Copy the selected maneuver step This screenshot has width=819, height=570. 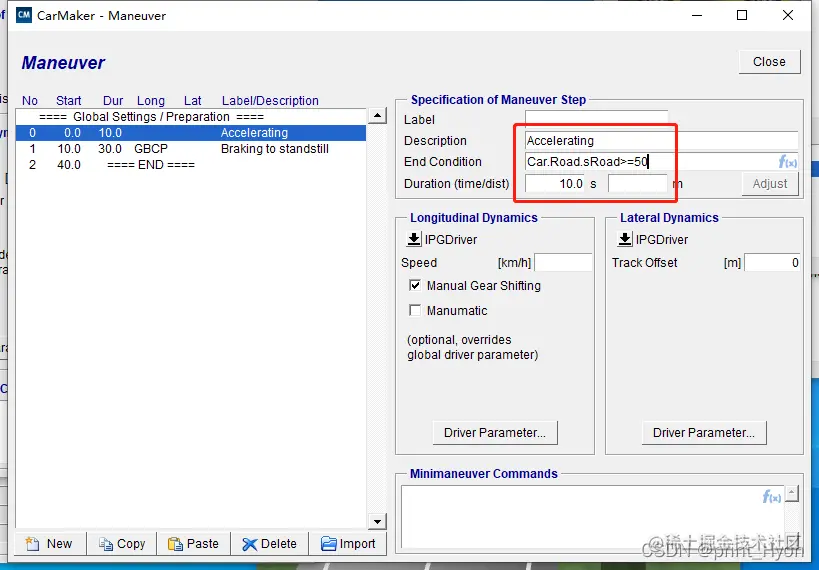(122, 544)
